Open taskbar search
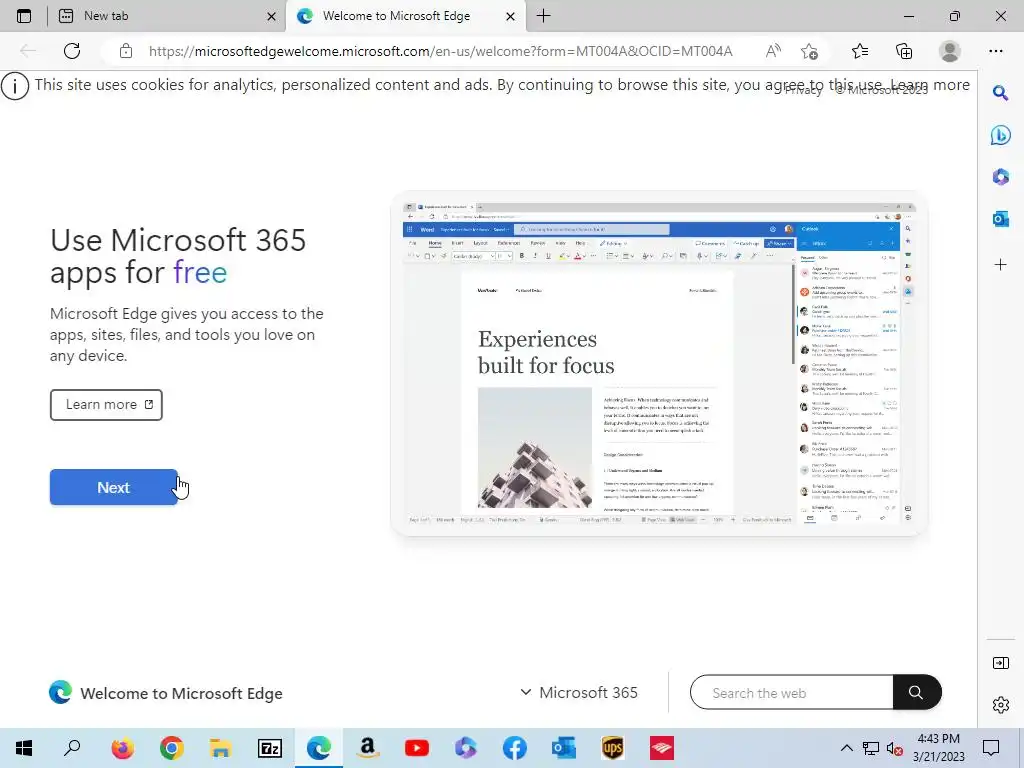The image size is (1024, 768). coord(72,748)
